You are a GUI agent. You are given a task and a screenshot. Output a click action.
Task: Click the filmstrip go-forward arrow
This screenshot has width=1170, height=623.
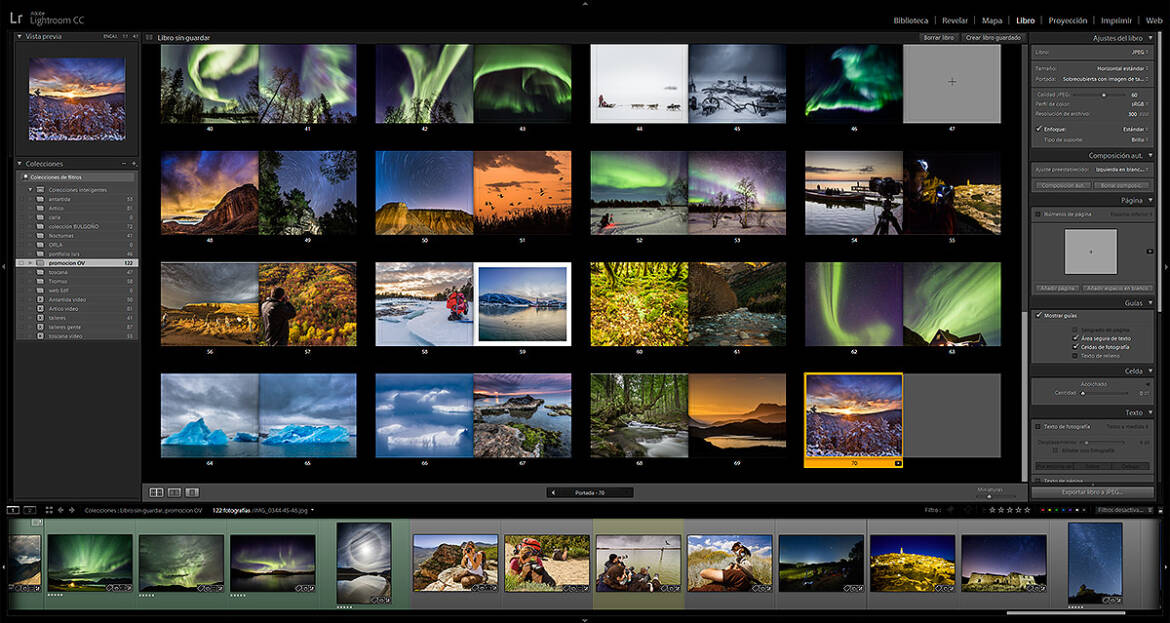coord(71,510)
